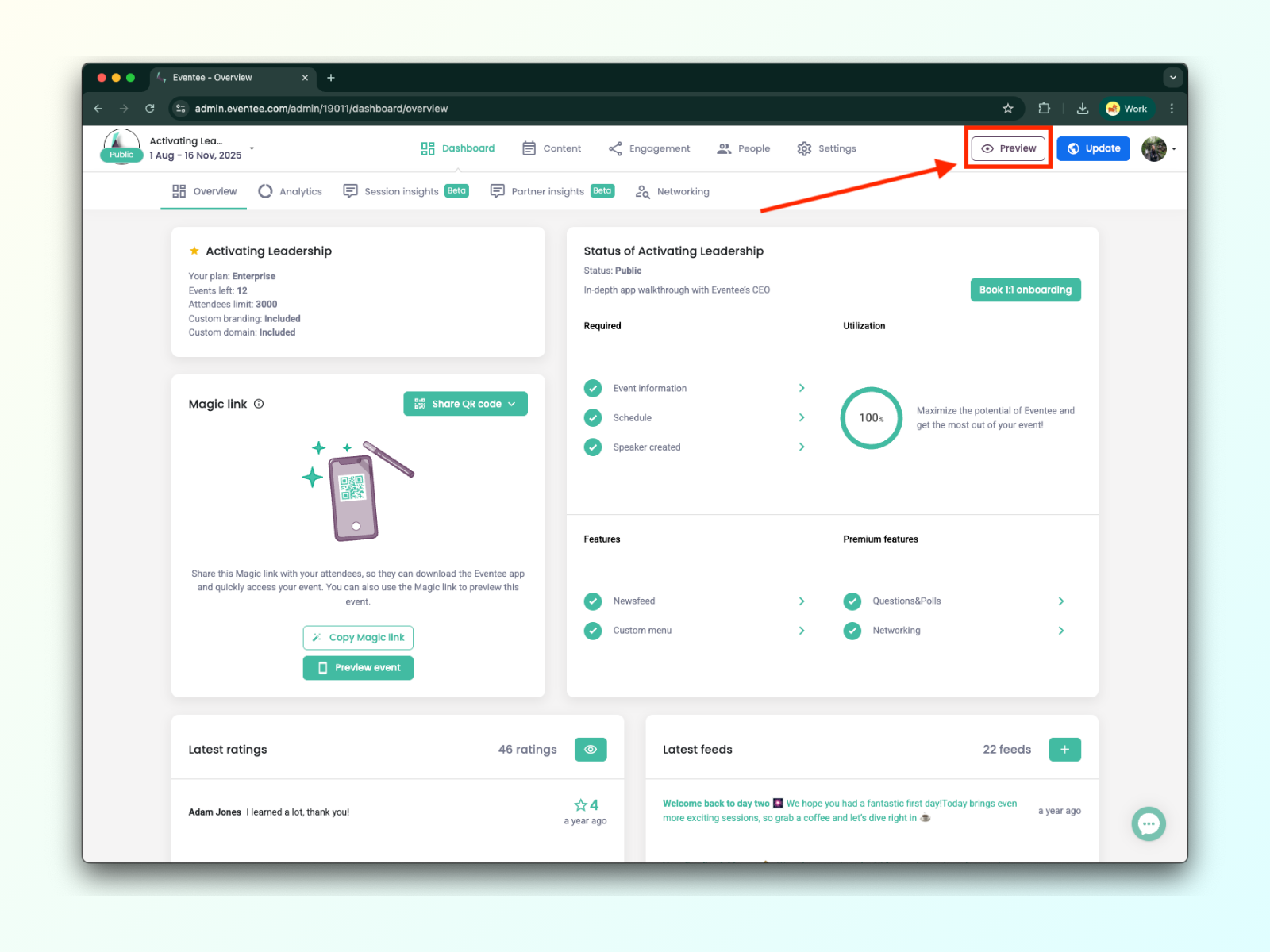The width and height of the screenshot is (1270, 952).
Task: Click the Preview button in the header
Action: click(1008, 148)
